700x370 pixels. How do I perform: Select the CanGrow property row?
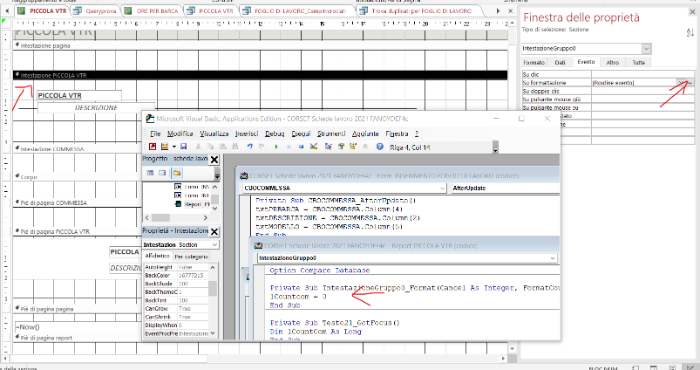point(176,308)
